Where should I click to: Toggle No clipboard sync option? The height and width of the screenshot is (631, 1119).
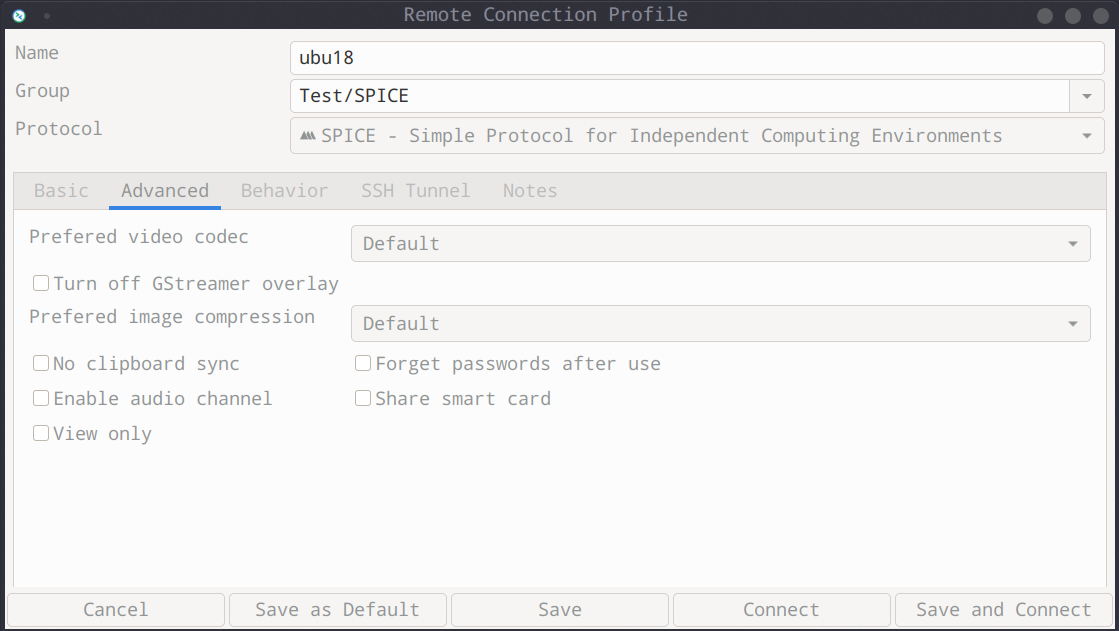[41, 364]
